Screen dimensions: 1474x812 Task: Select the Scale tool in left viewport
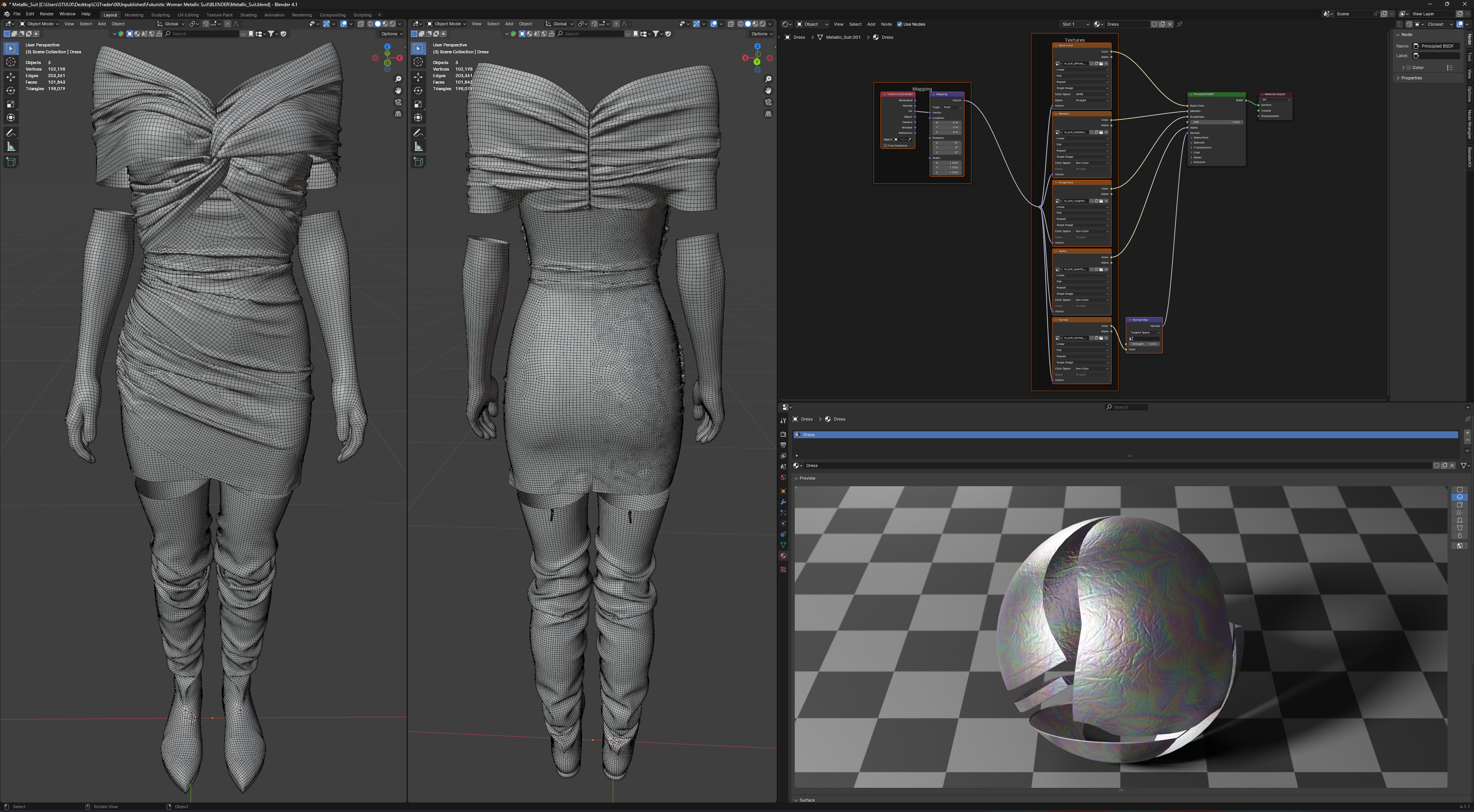coord(11,104)
